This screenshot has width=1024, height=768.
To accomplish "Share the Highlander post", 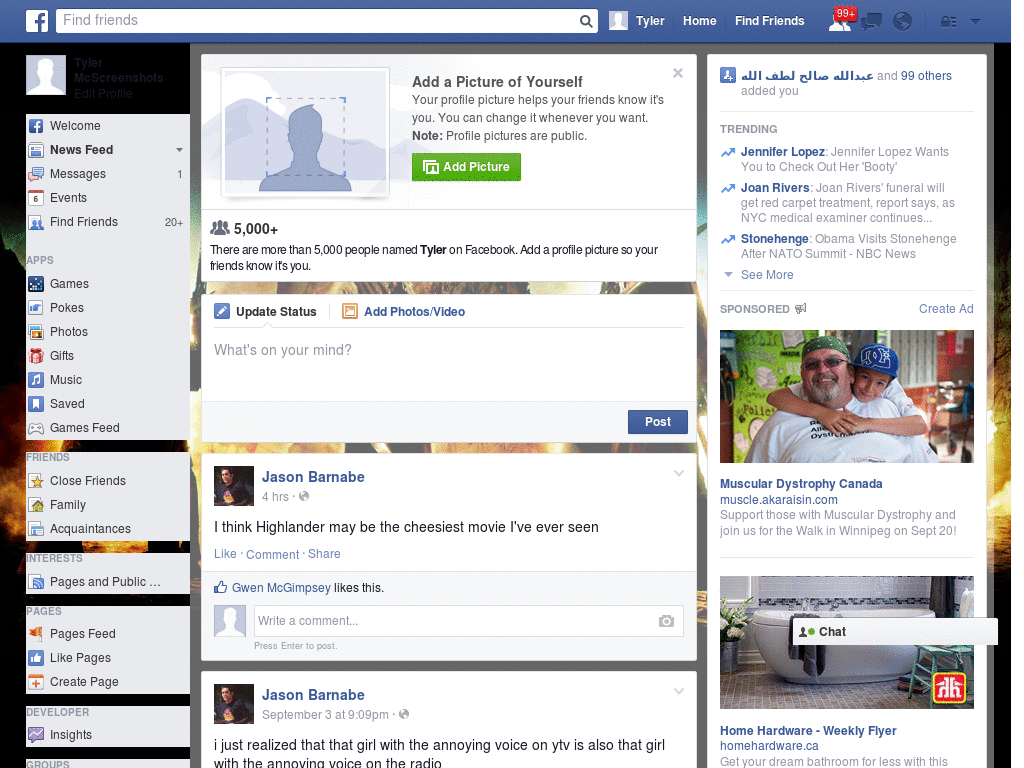I will [324, 554].
